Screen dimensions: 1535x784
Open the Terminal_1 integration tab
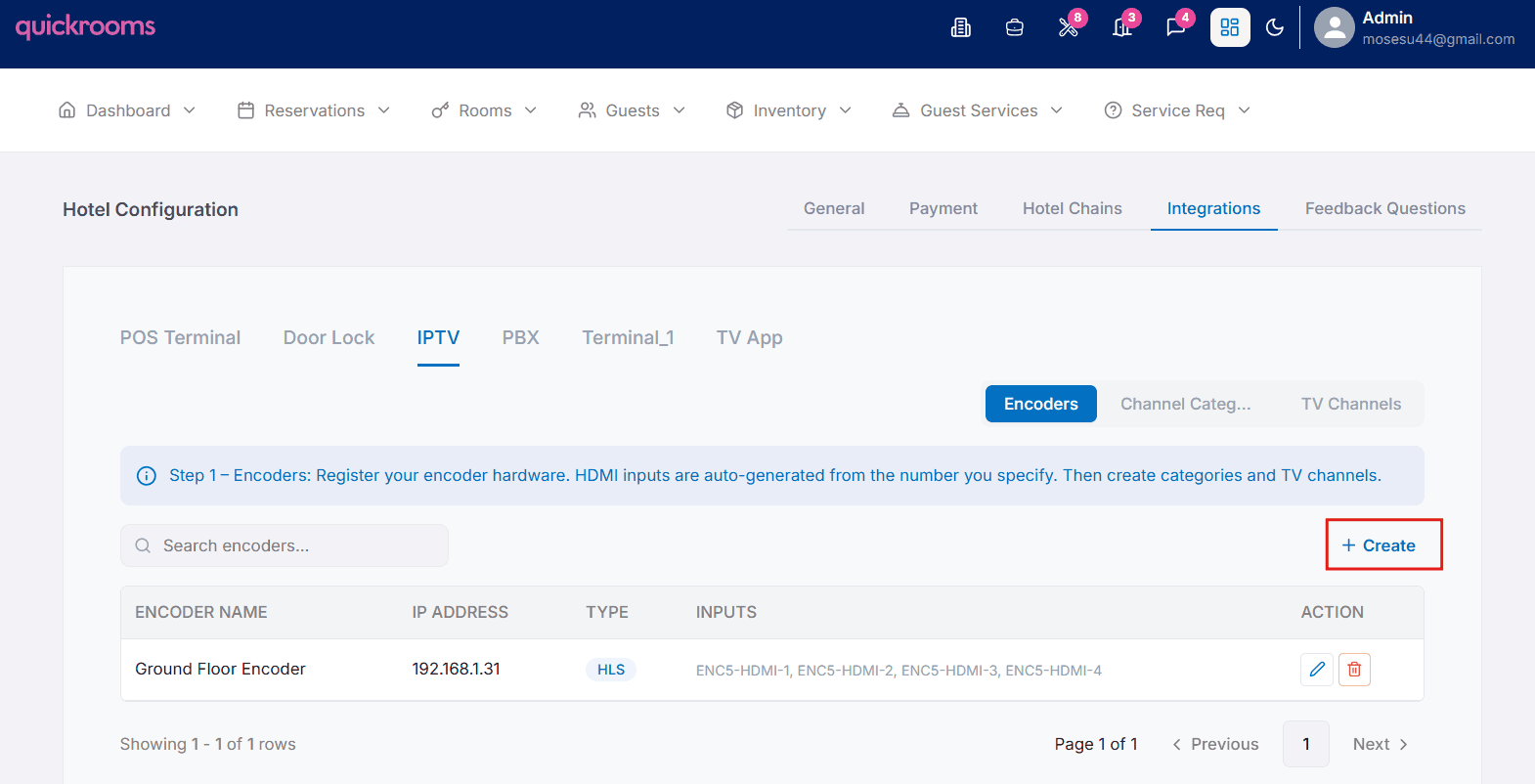click(628, 337)
